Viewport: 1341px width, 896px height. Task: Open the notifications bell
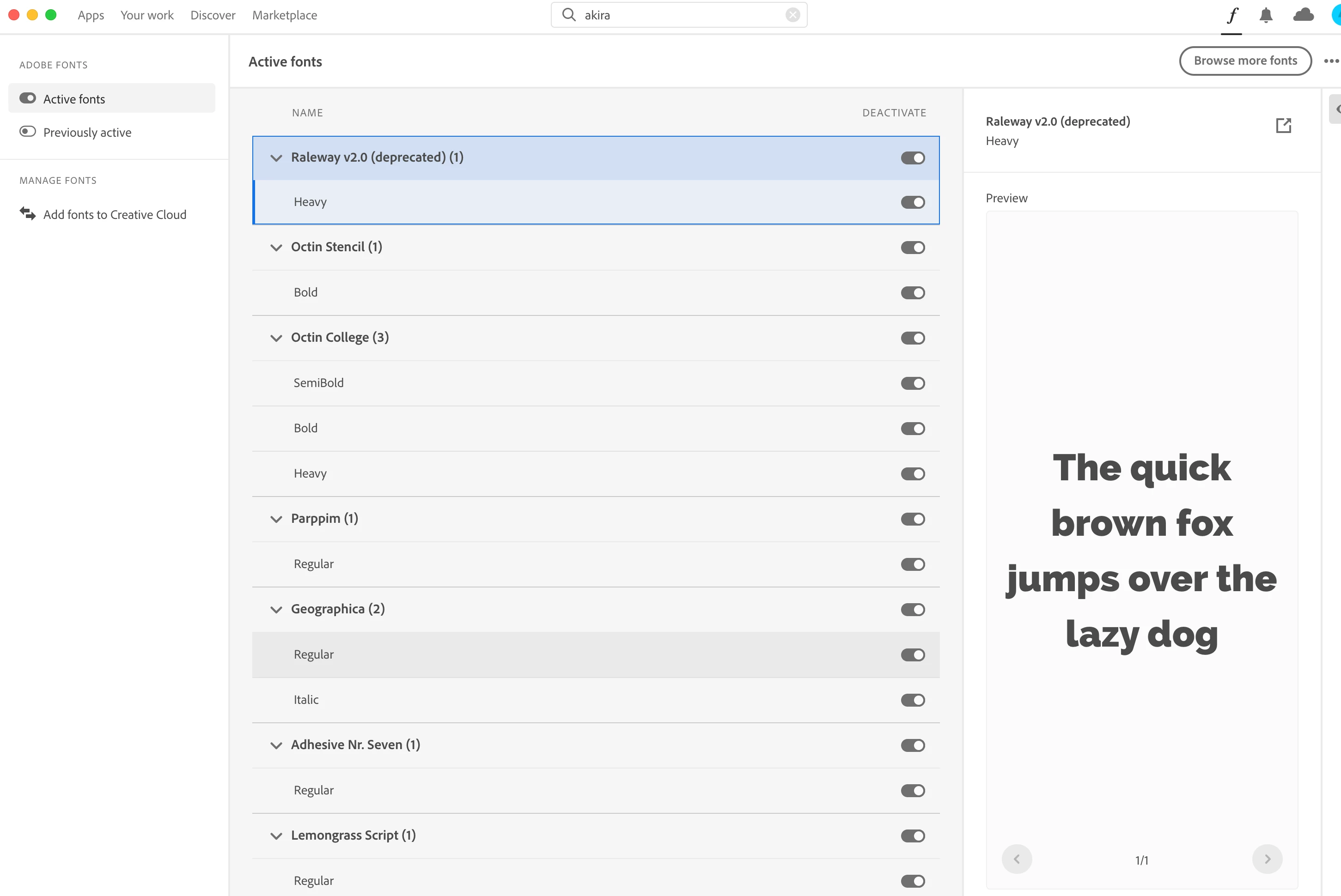coord(1266,15)
